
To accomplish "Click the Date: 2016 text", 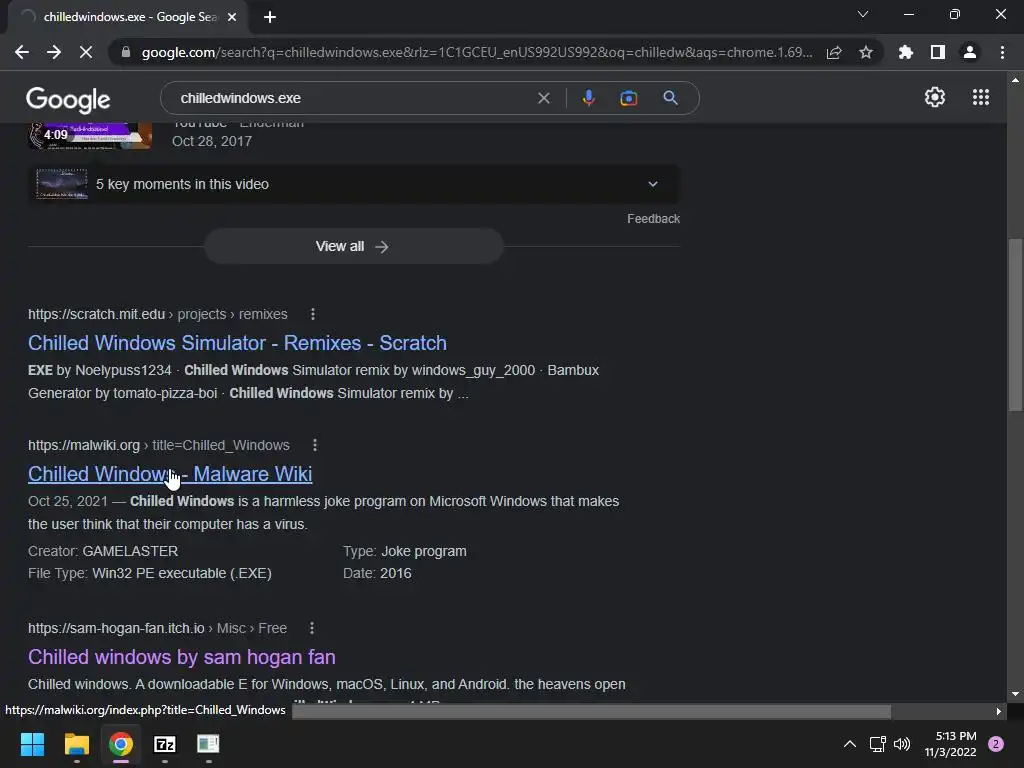I will pyautogui.click(x=377, y=573).
